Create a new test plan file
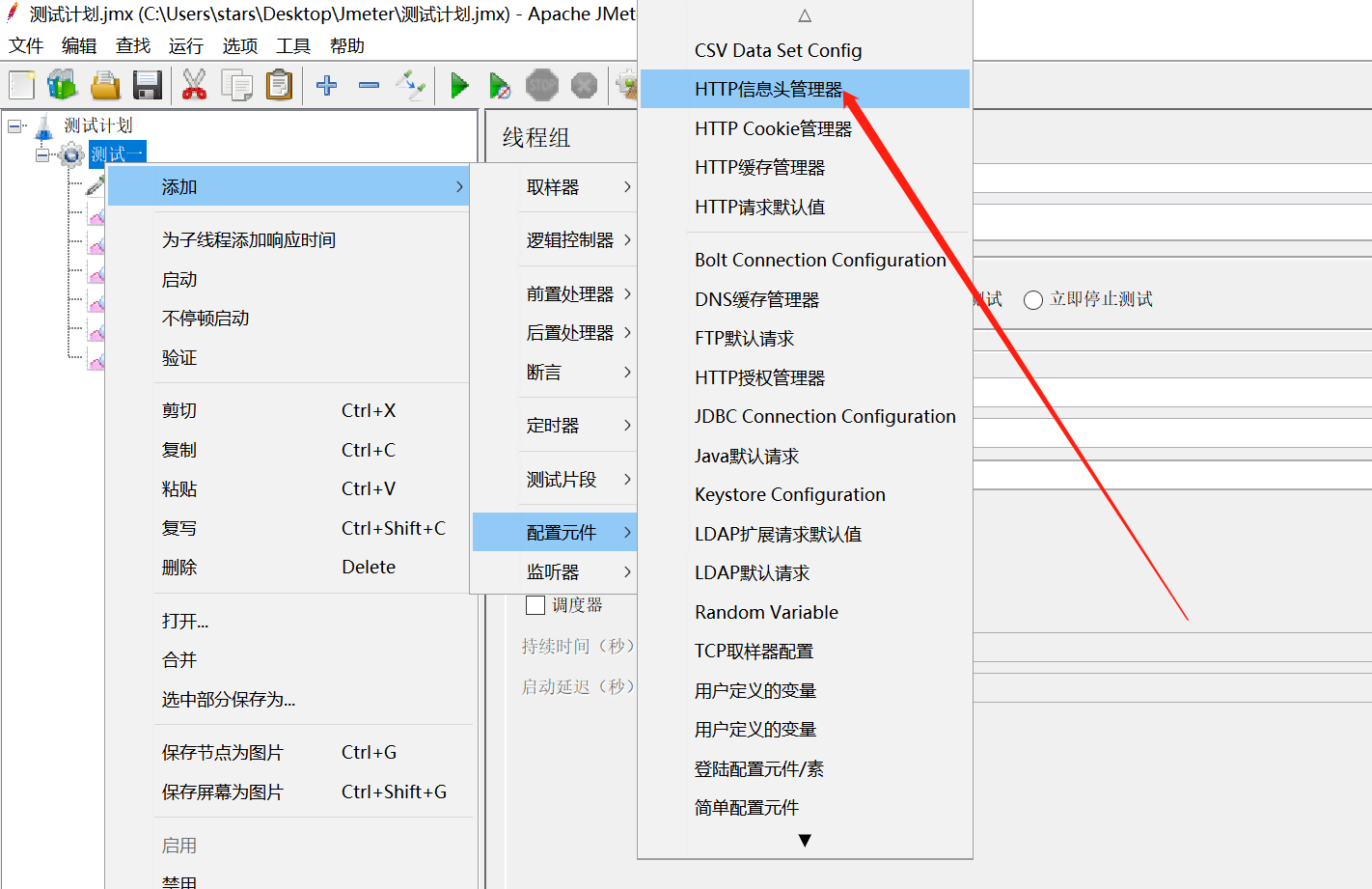 click(x=21, y=85)
